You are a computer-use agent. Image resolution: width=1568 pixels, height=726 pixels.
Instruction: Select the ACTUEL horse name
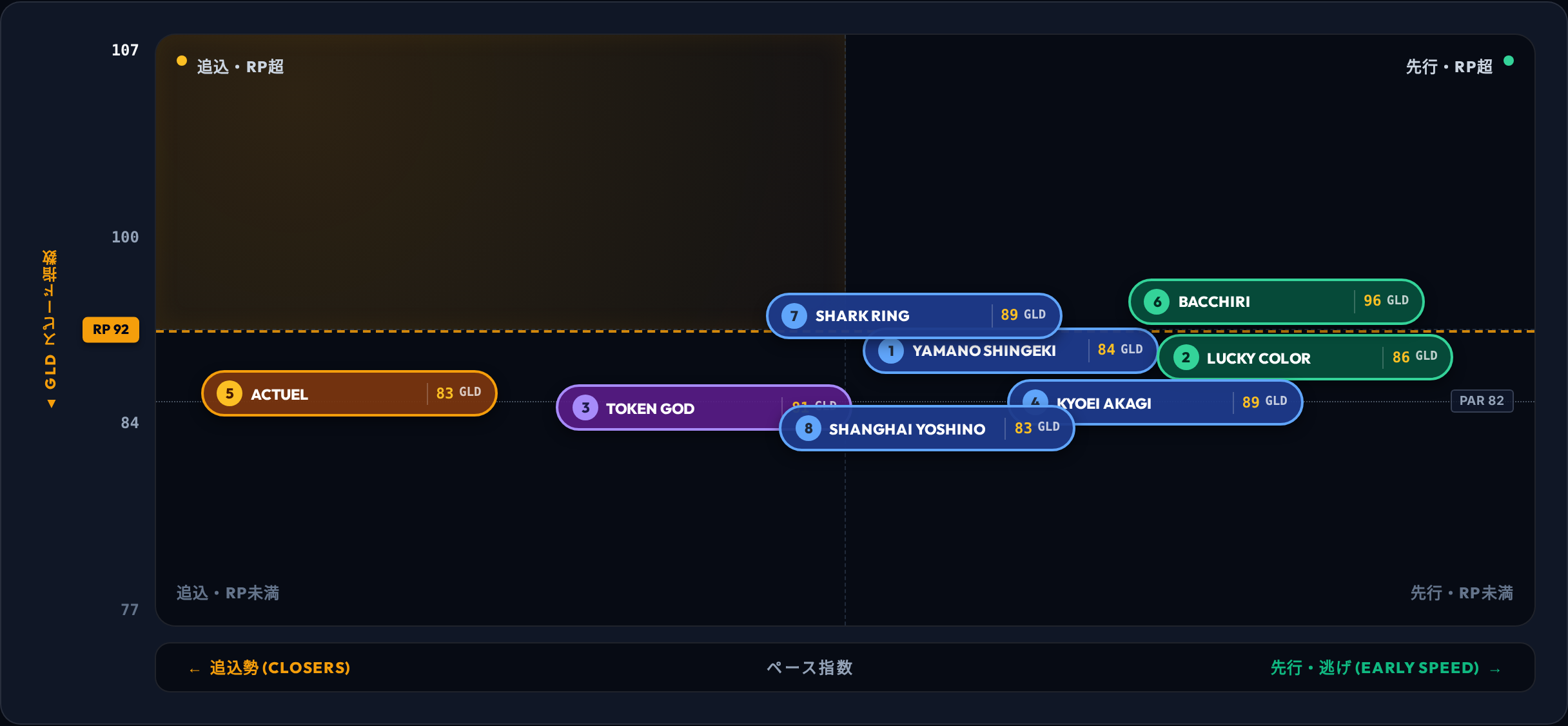coord(279,395)
